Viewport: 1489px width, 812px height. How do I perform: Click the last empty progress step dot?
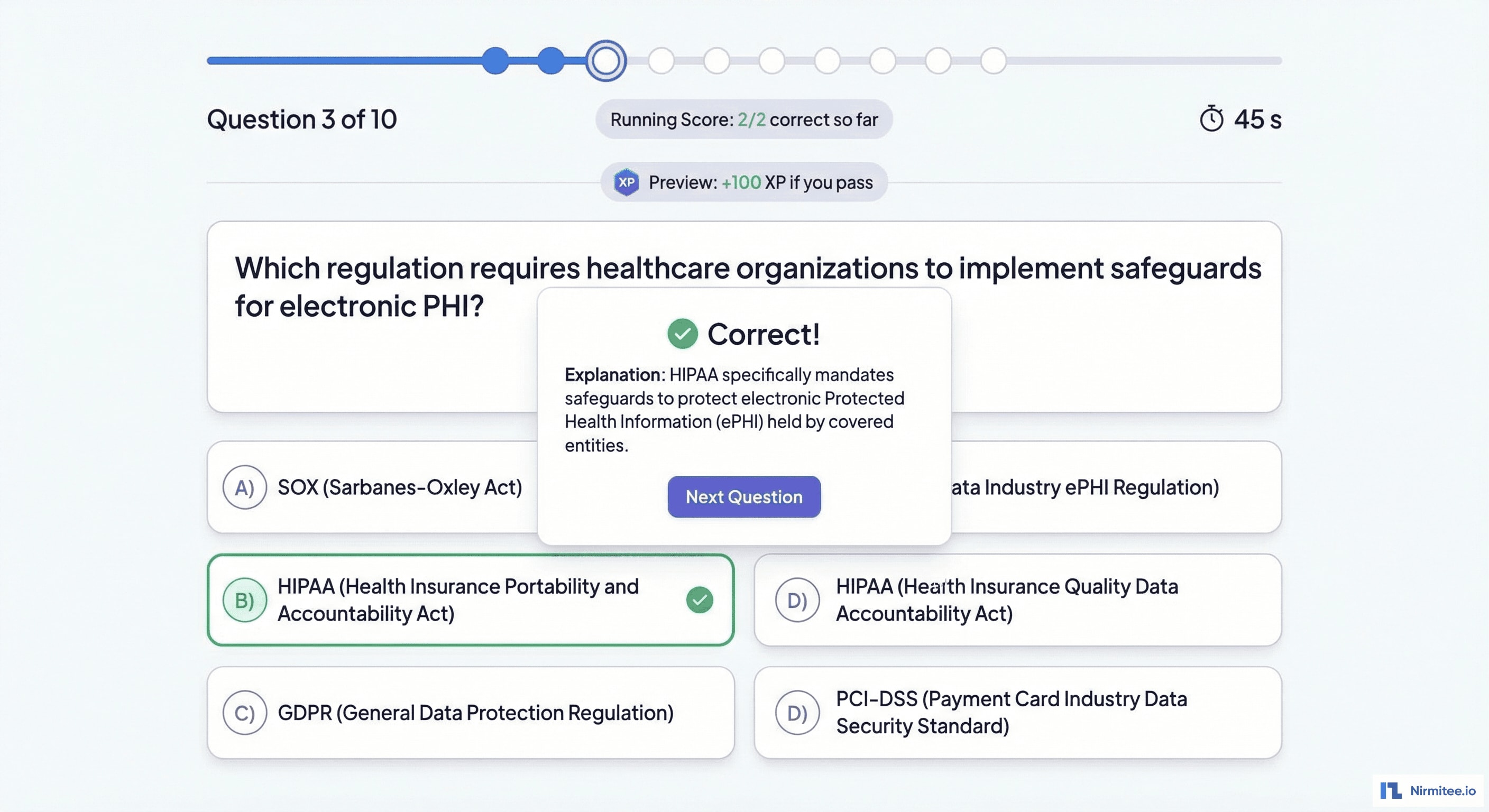[993, 61]
